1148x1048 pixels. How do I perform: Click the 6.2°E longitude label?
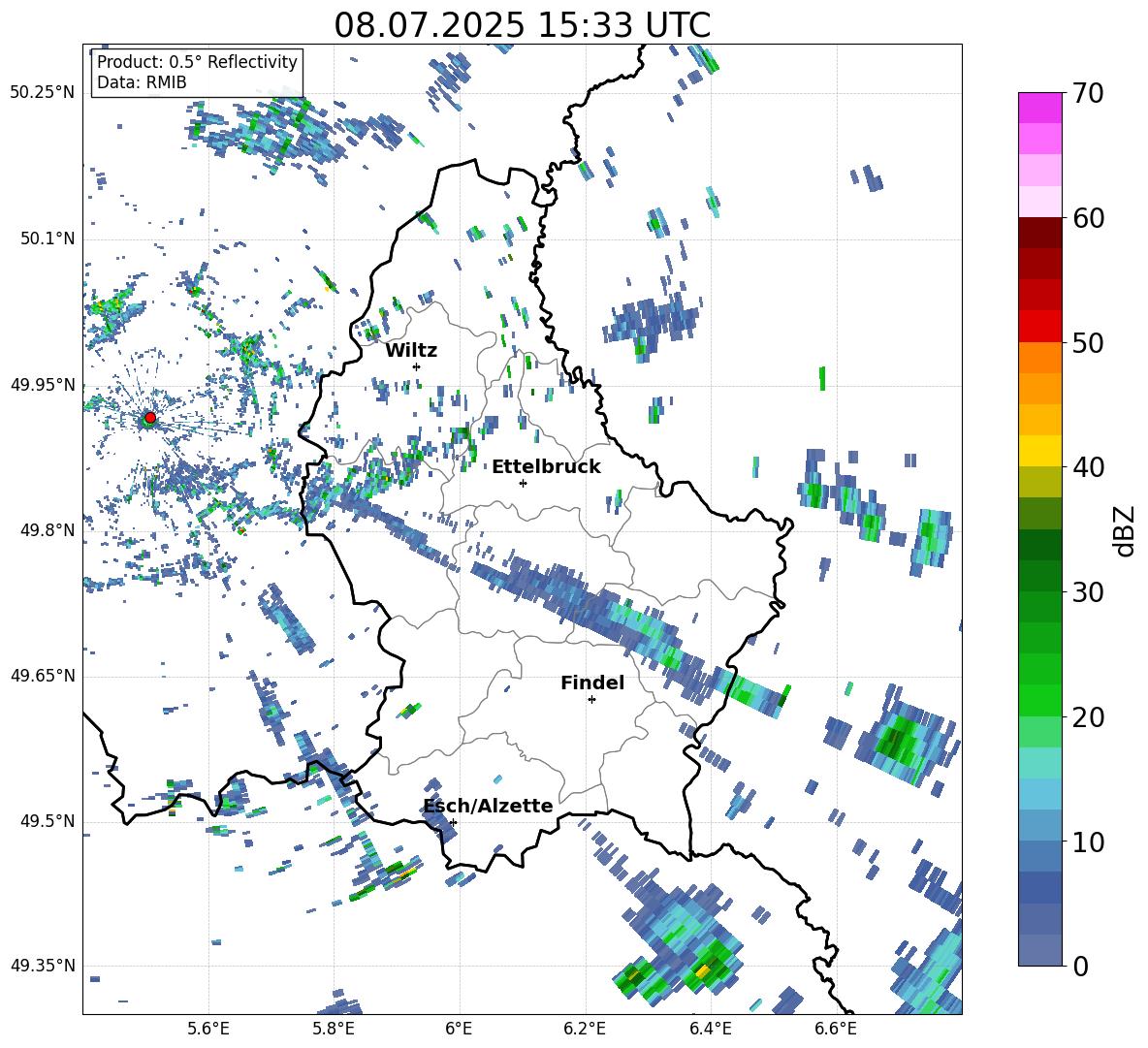click(585, 1029)
